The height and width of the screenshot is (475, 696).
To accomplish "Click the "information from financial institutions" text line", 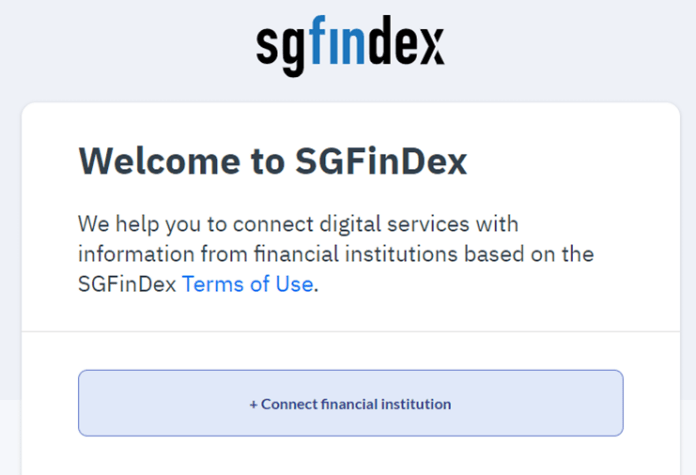I will 268,254.
